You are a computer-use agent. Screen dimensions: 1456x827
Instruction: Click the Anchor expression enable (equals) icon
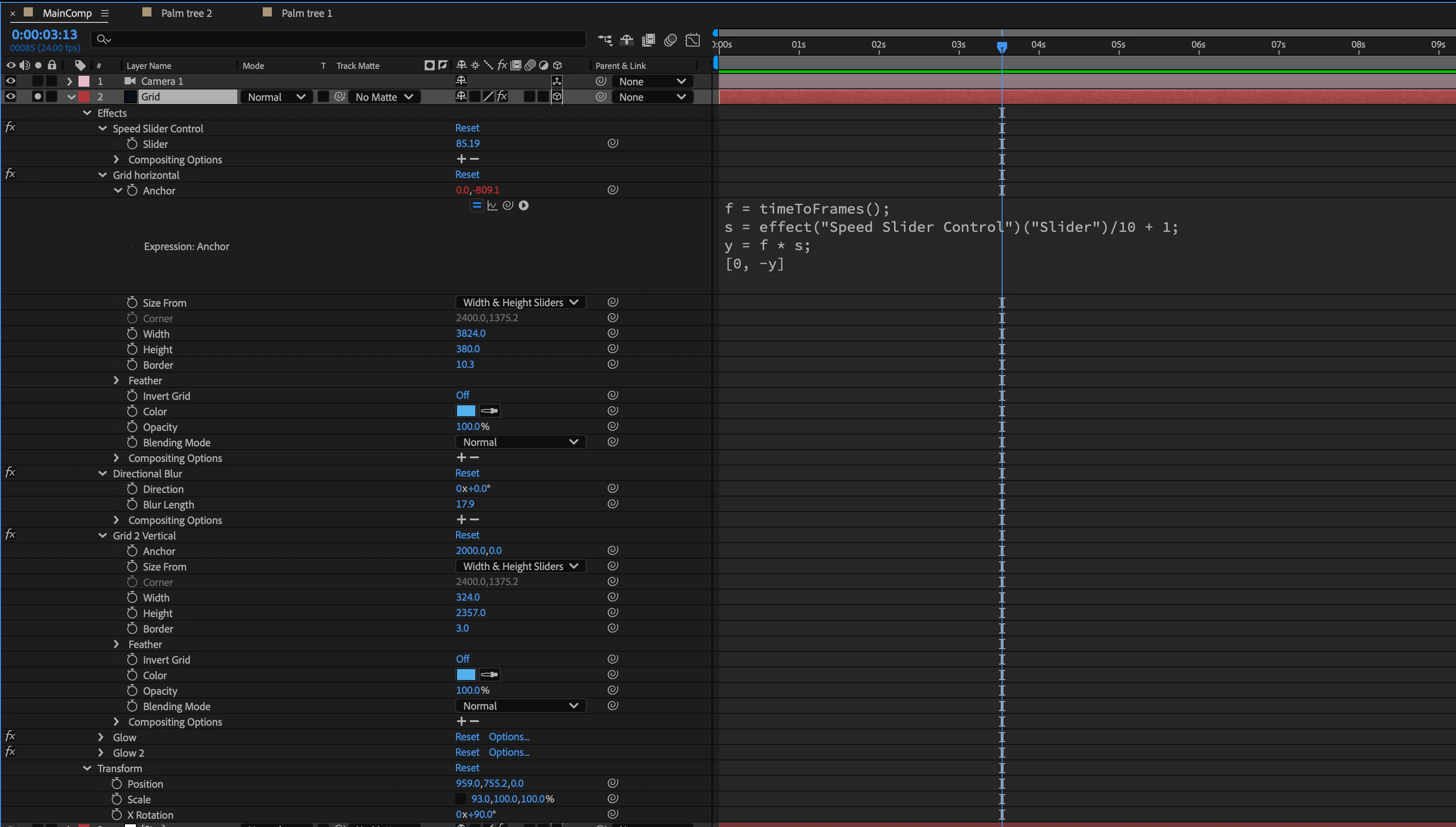tap(477, 206)
